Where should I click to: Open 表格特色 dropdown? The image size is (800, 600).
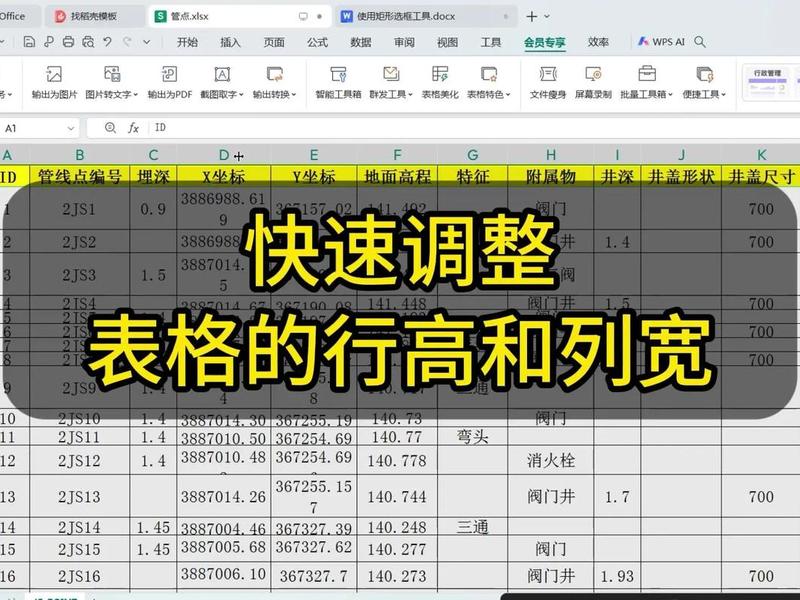click(489, 83)
